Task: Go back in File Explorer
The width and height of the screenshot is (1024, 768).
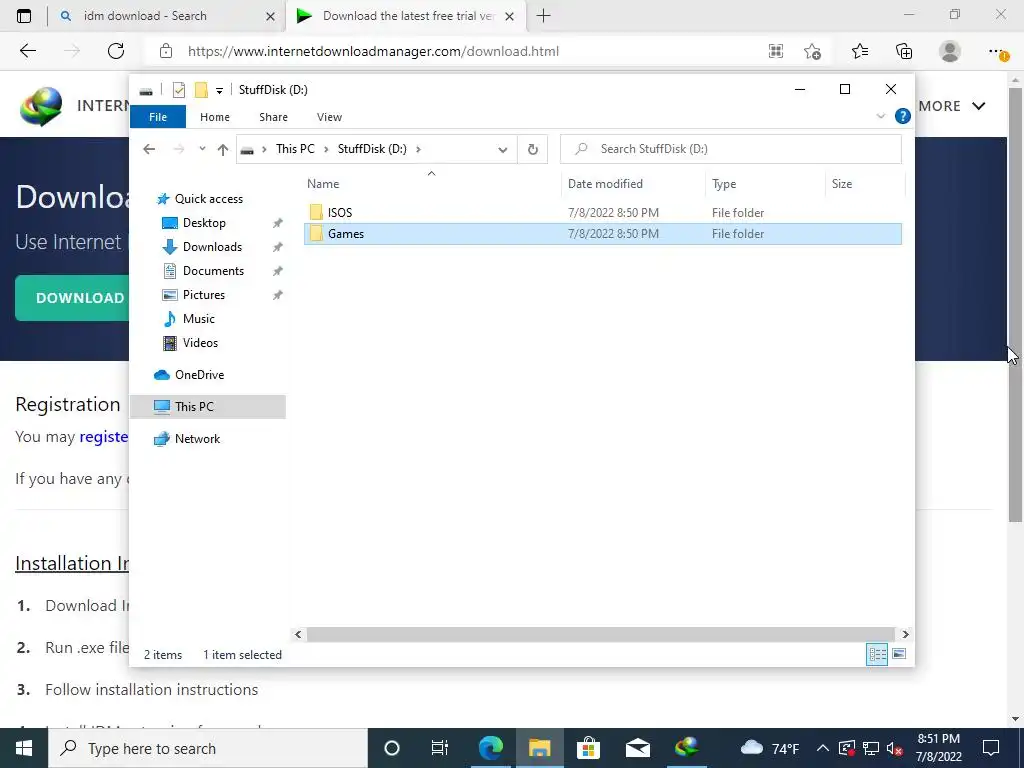Action: [x=149, y=149]
